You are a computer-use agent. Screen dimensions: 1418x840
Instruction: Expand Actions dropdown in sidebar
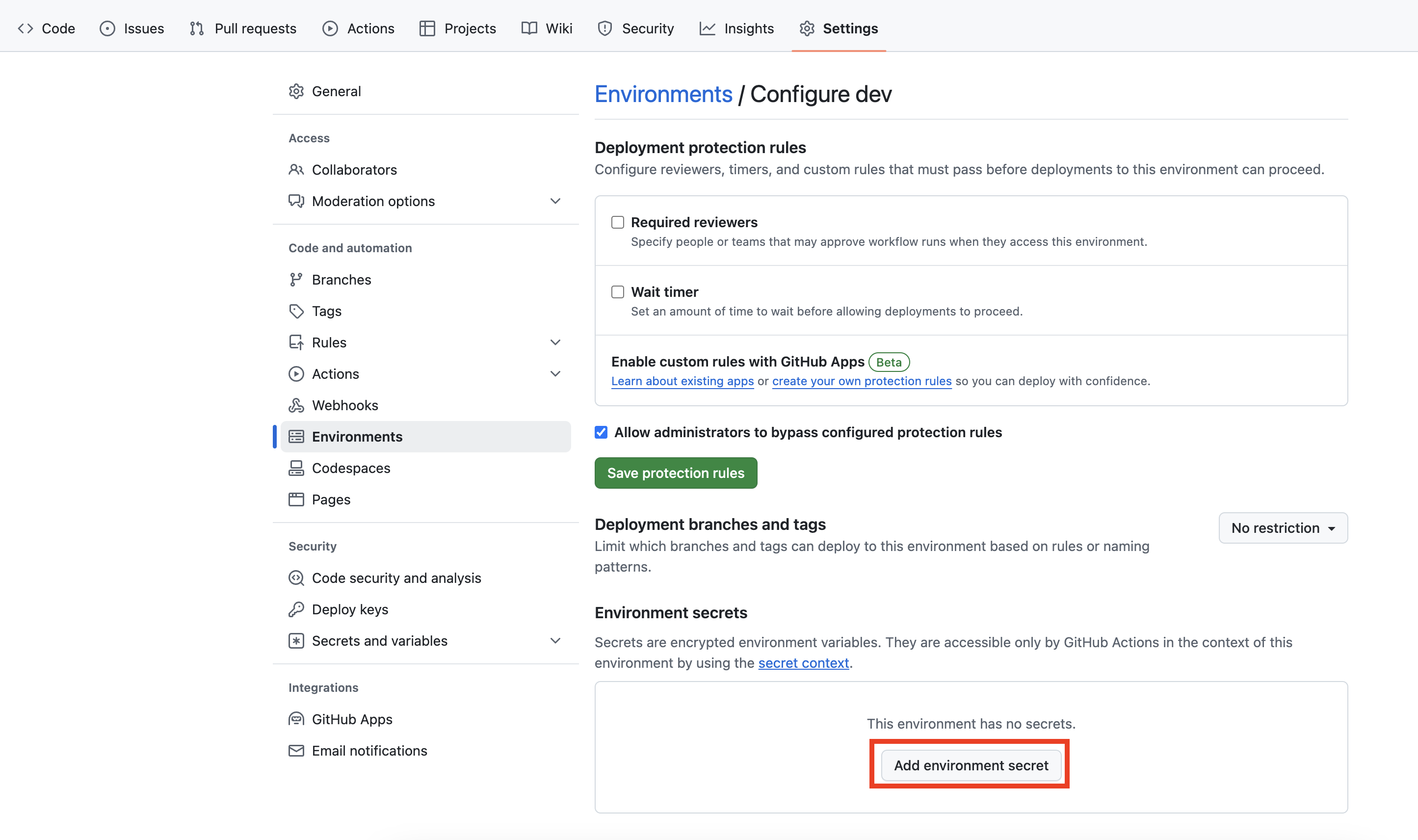[x=555, y=373]
